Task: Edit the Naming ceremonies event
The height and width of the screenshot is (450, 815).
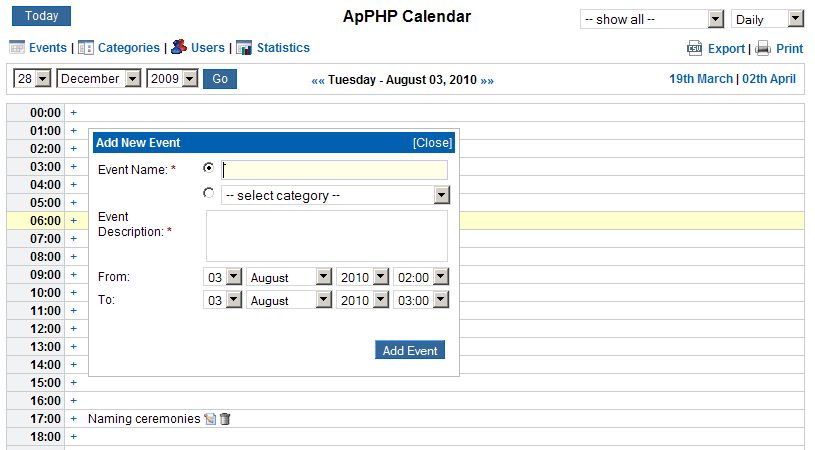Action: tap(210, 419)
